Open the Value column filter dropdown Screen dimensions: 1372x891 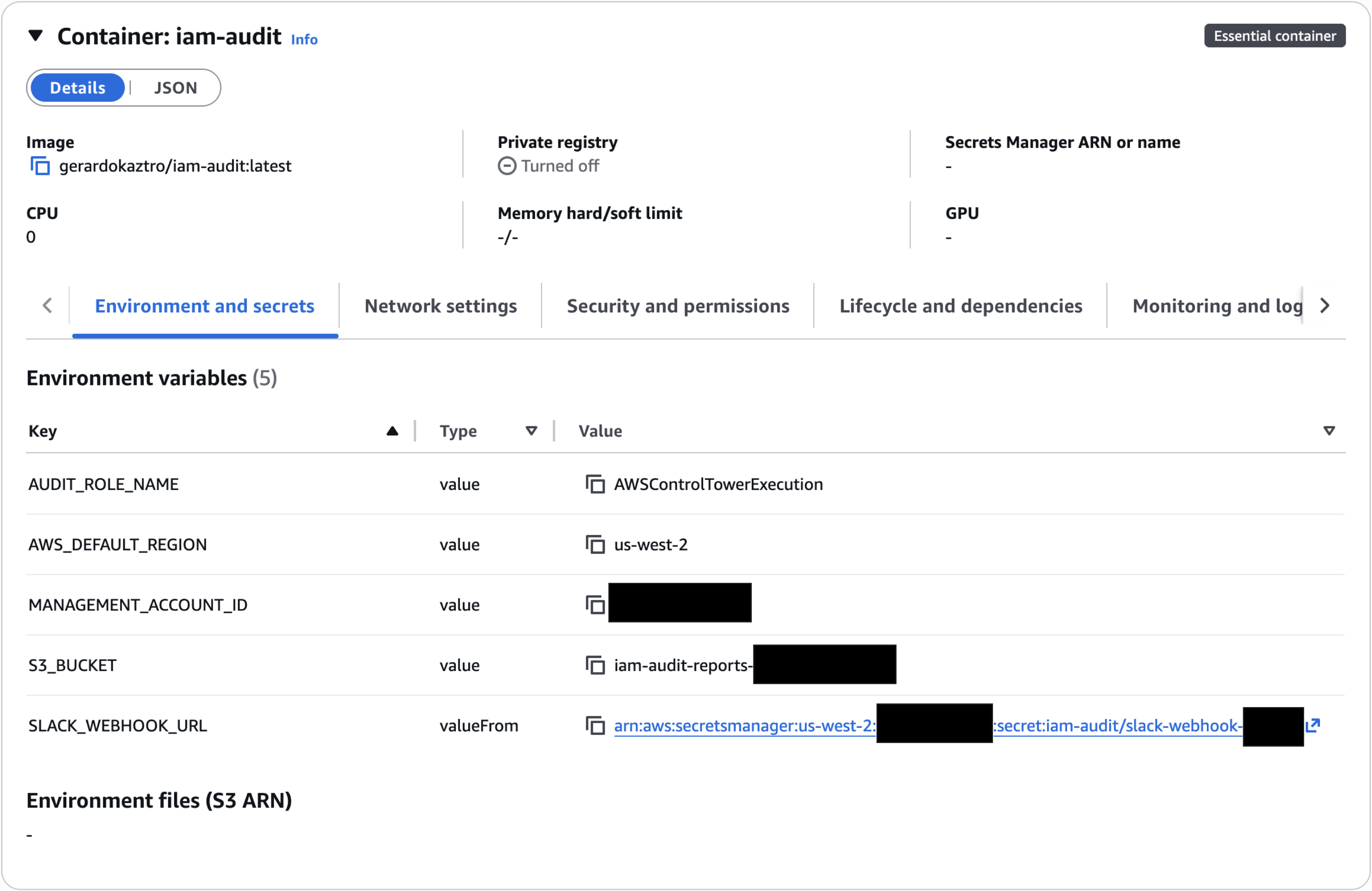[1329, 430]
